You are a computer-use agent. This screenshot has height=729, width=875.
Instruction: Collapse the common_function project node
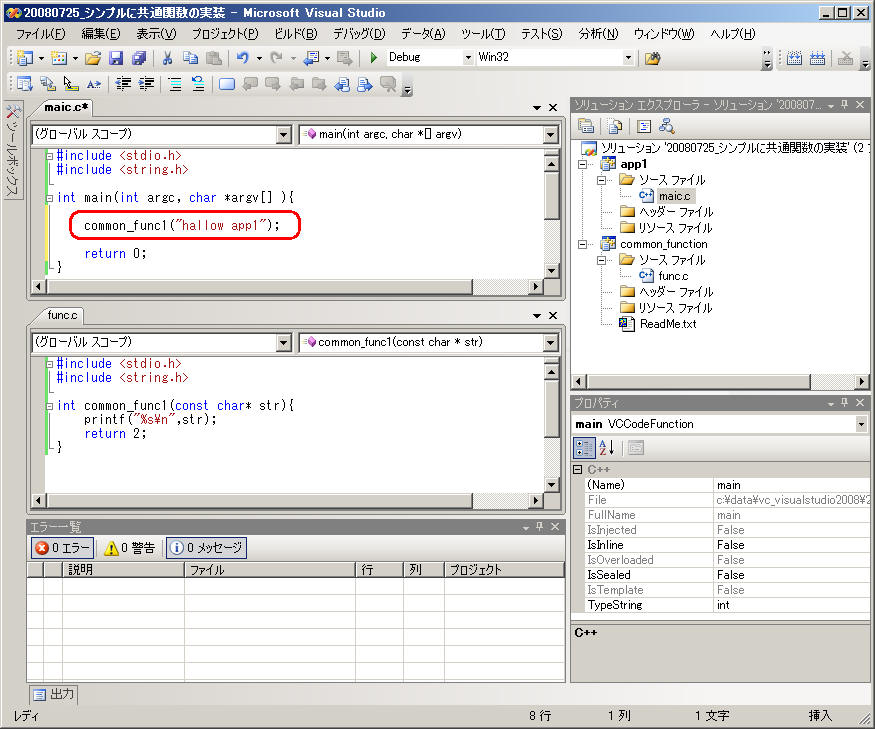tap(583, 244)
